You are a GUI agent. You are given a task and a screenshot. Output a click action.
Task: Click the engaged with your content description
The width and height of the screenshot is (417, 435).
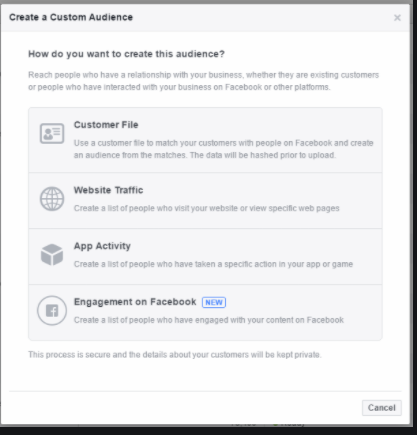(209, 320)
